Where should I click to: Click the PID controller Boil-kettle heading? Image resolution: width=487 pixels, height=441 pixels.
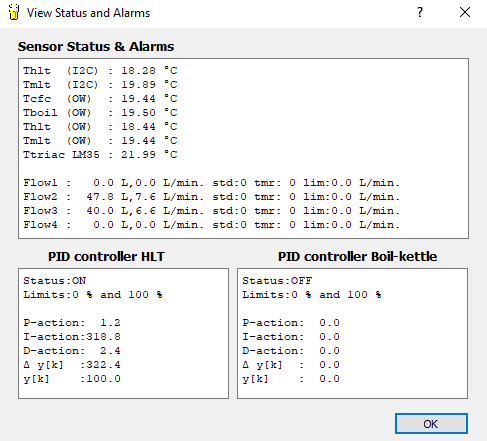(x=357, y=256)
